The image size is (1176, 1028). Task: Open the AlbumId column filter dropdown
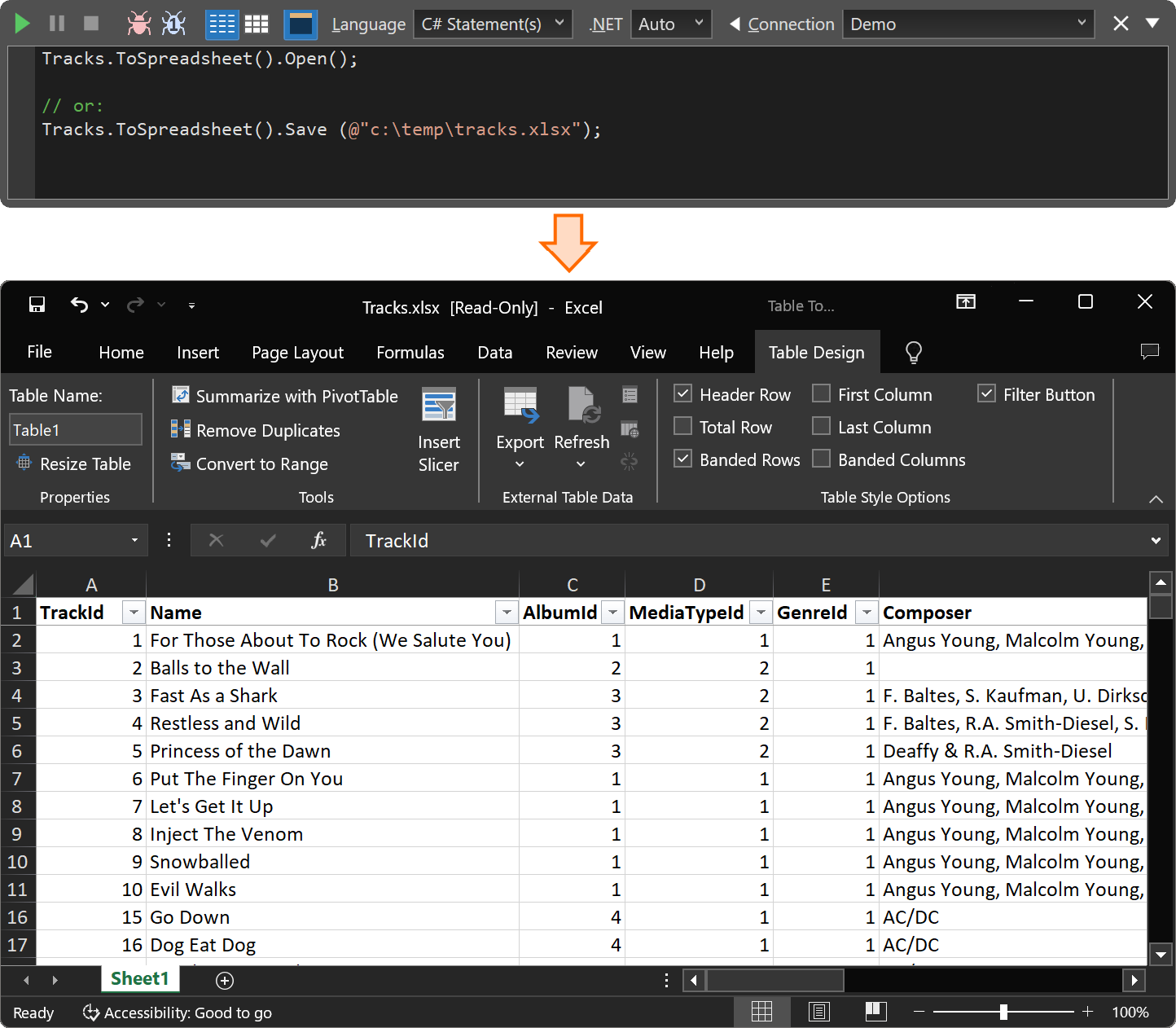coord(612,613)
